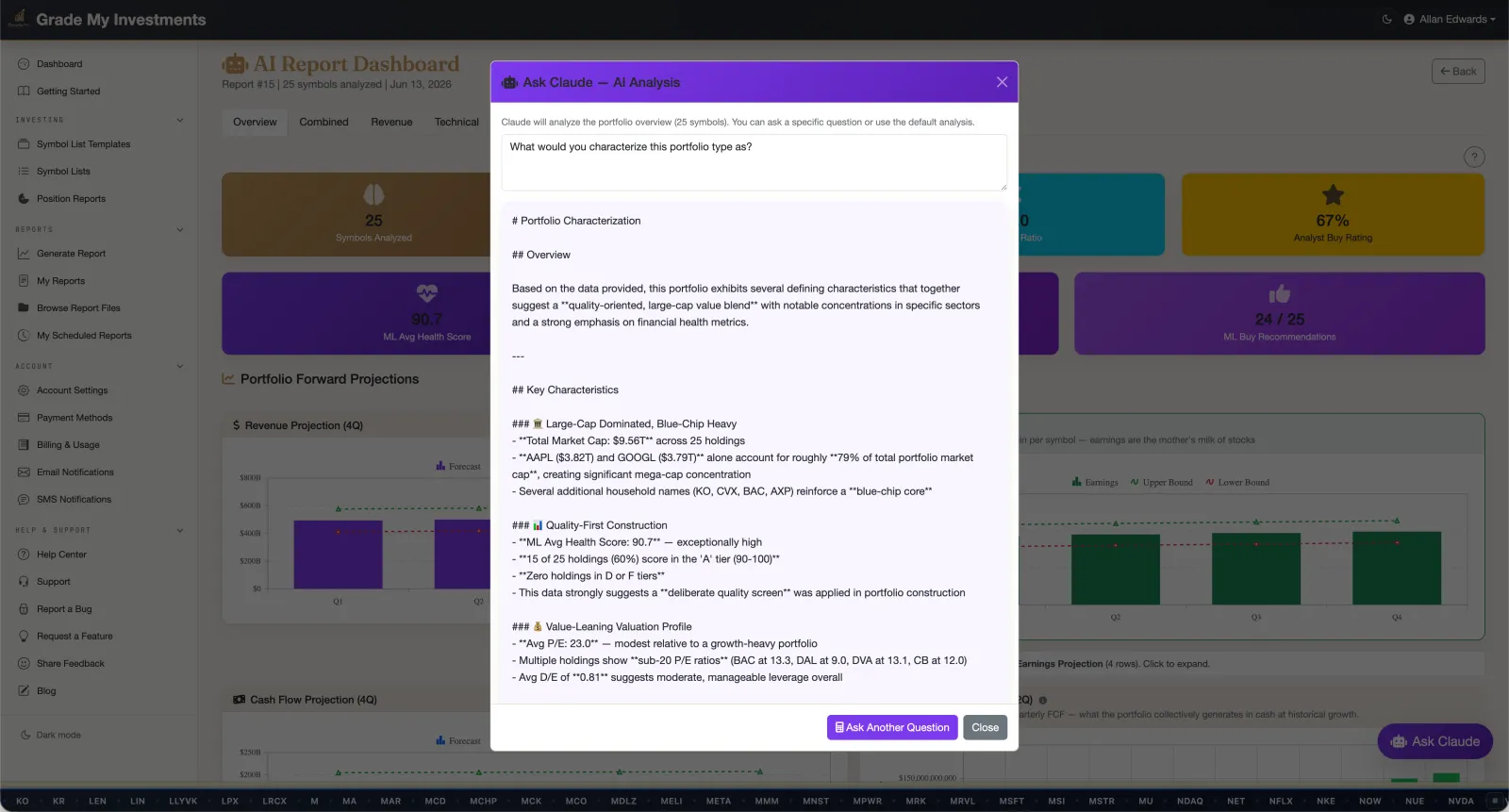Click the Position Reports pie chart icon

tap(24, 199)
